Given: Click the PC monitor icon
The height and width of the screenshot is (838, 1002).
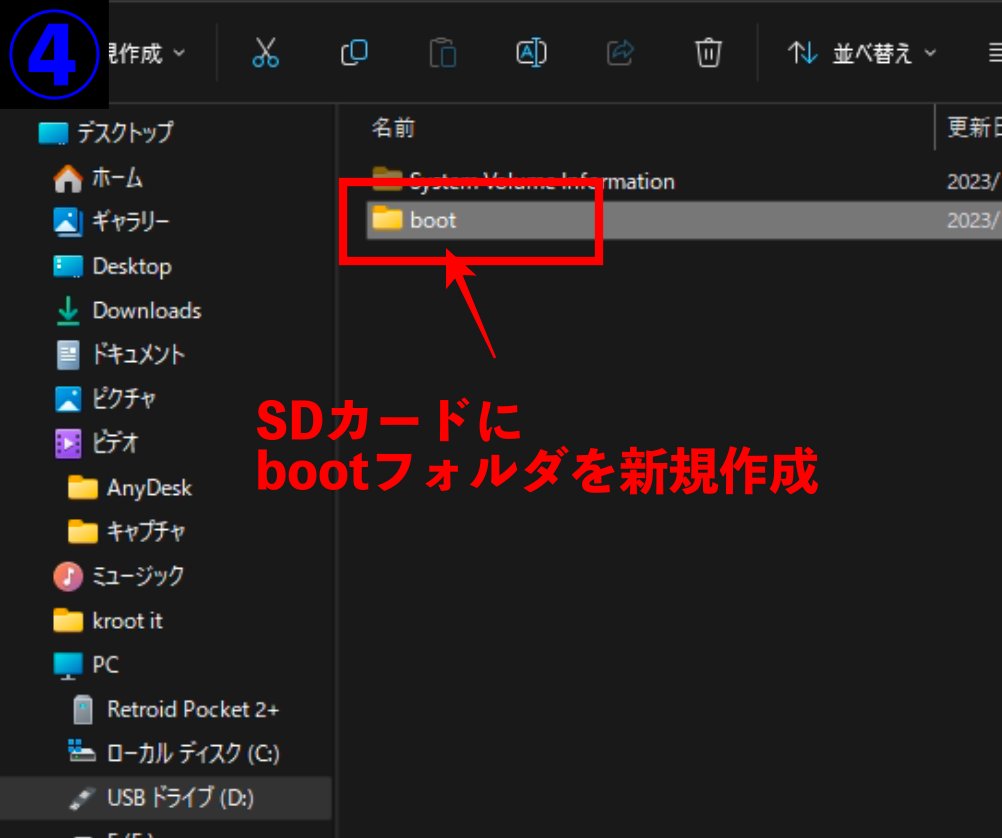Looking at the screenshot, I should click(68, 665).
